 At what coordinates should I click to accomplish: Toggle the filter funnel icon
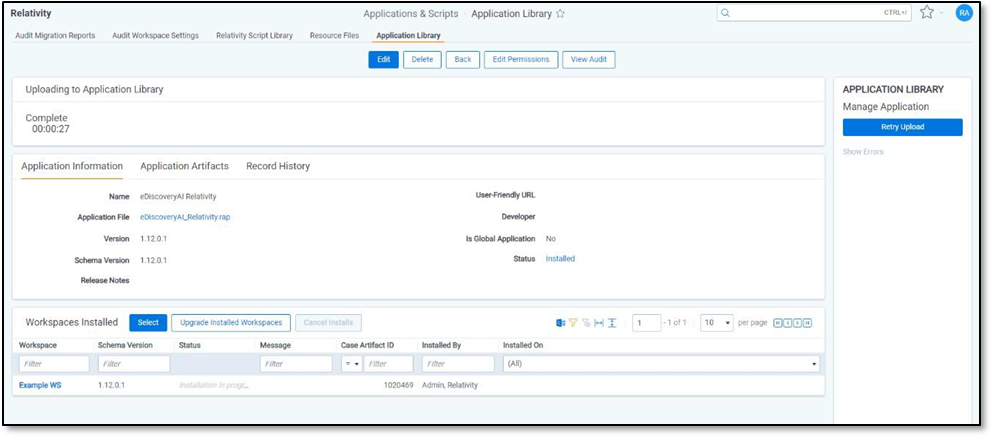coord(573,323)
